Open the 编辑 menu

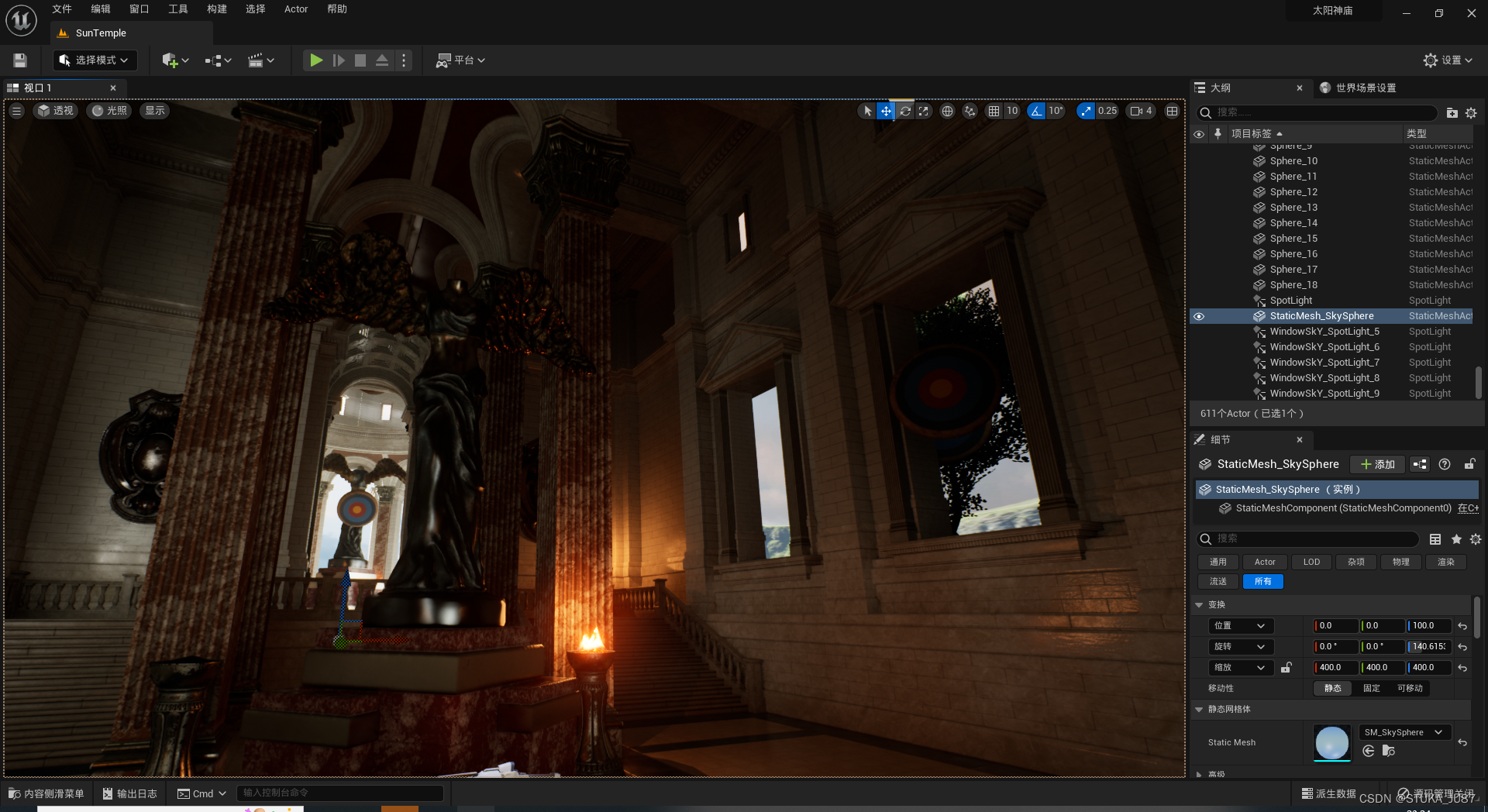(101, 9)
